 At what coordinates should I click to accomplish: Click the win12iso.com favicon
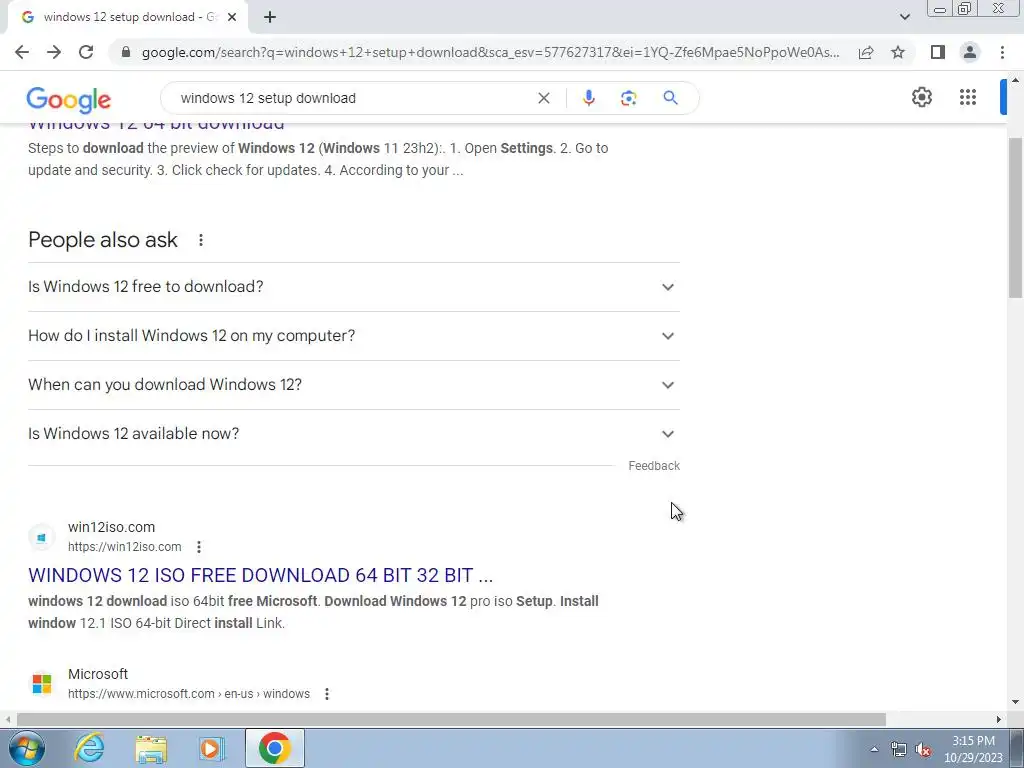pos(41,537)
